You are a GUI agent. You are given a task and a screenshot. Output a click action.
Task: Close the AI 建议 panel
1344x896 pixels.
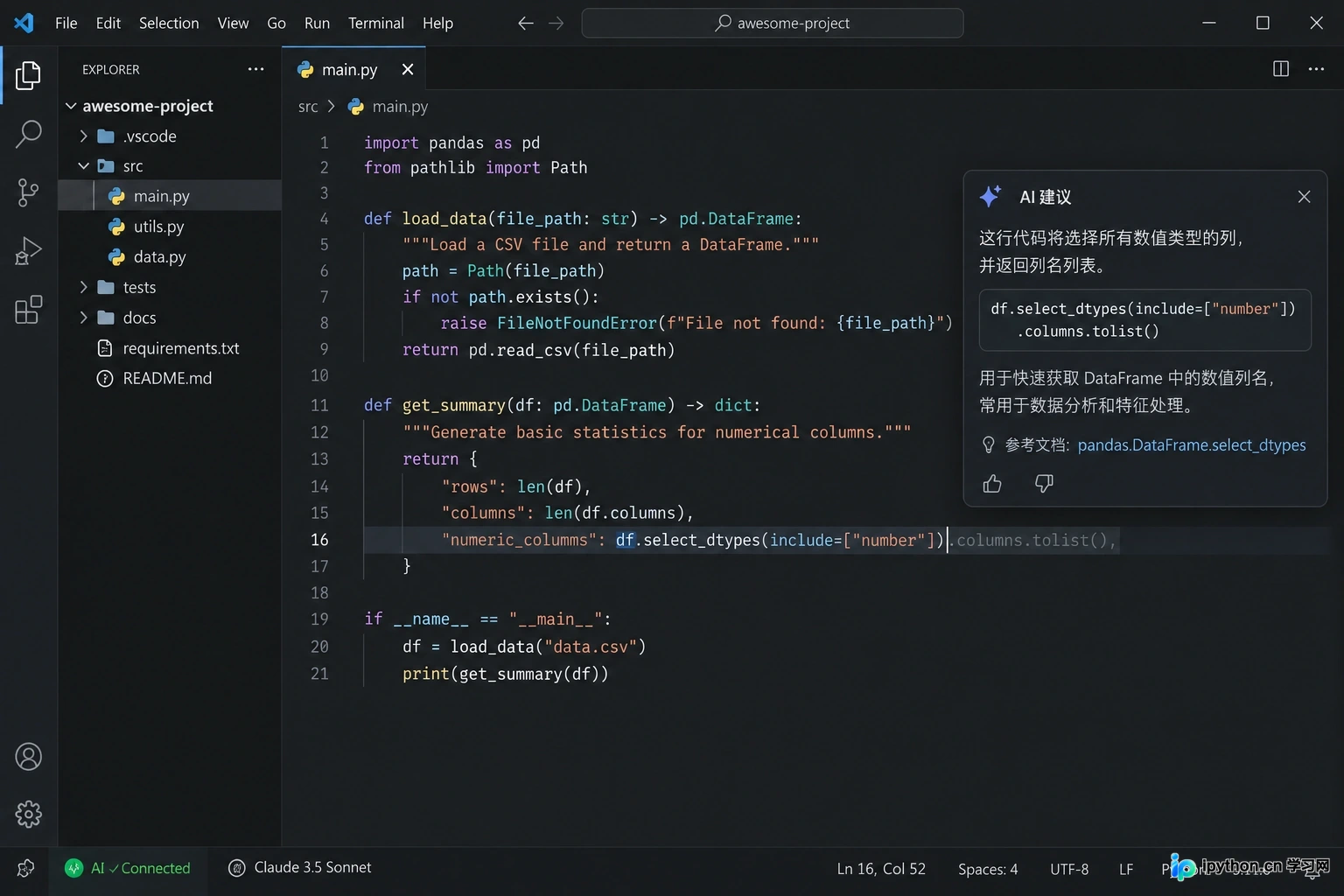point(1304,197)
